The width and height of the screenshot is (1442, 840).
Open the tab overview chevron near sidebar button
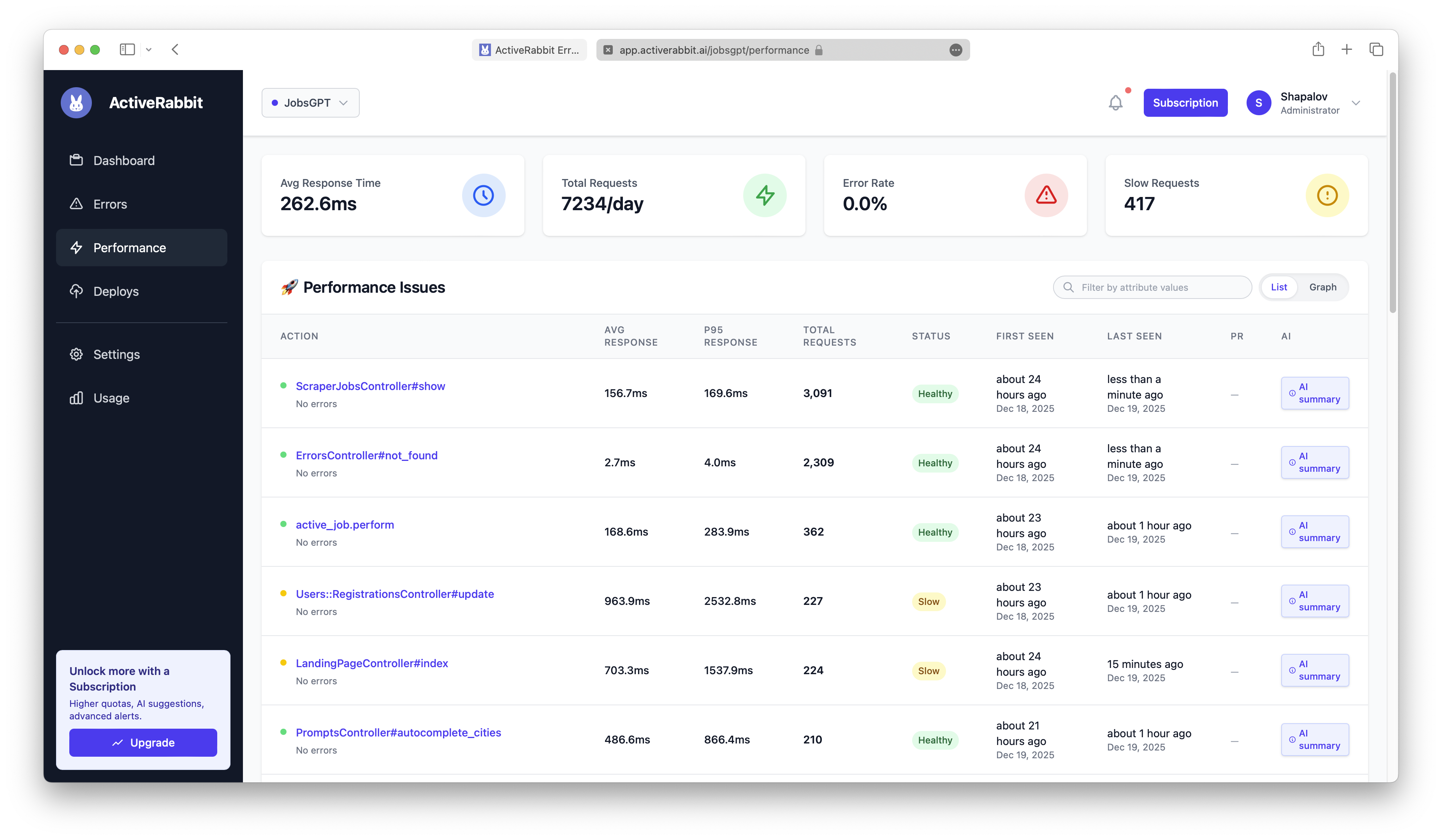coord(149,49)
